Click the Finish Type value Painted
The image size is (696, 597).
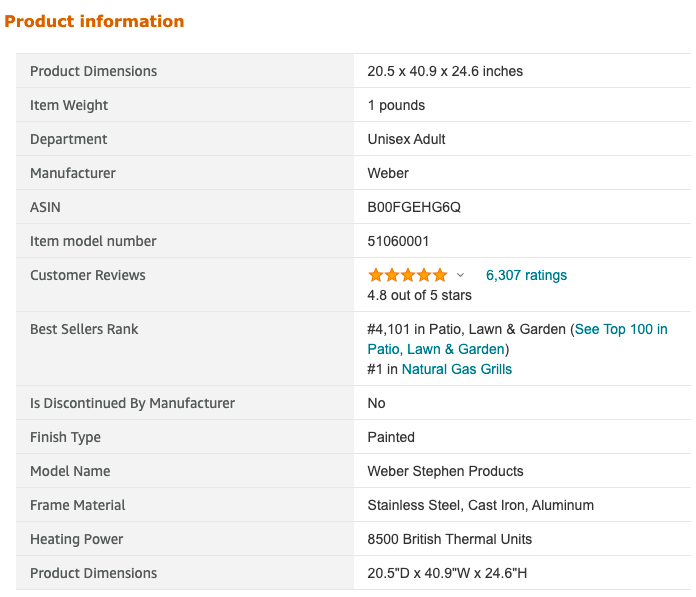(x=391, y=437)
